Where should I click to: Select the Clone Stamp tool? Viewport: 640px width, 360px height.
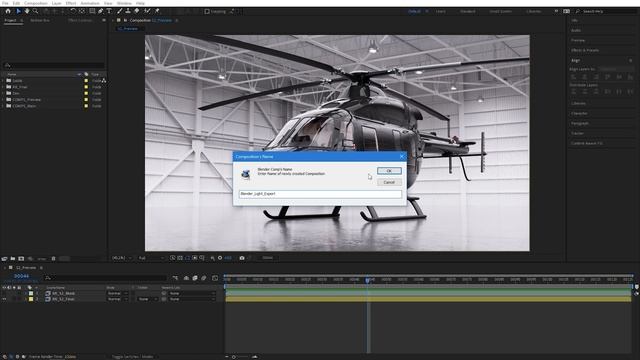(128, 11)
